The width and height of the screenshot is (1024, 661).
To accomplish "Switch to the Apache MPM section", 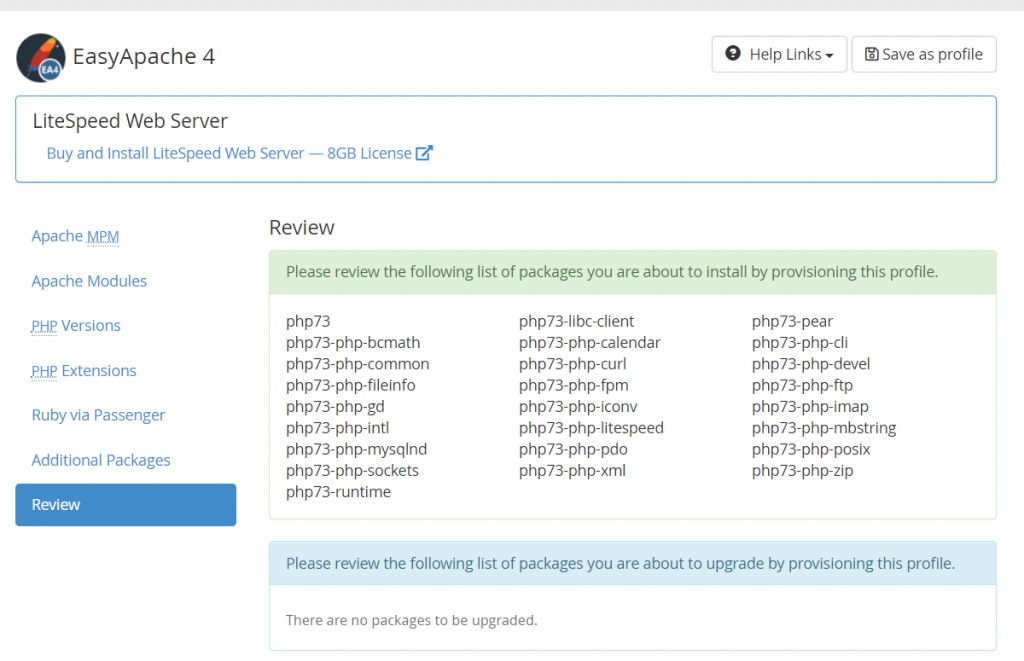I will 75,236.
